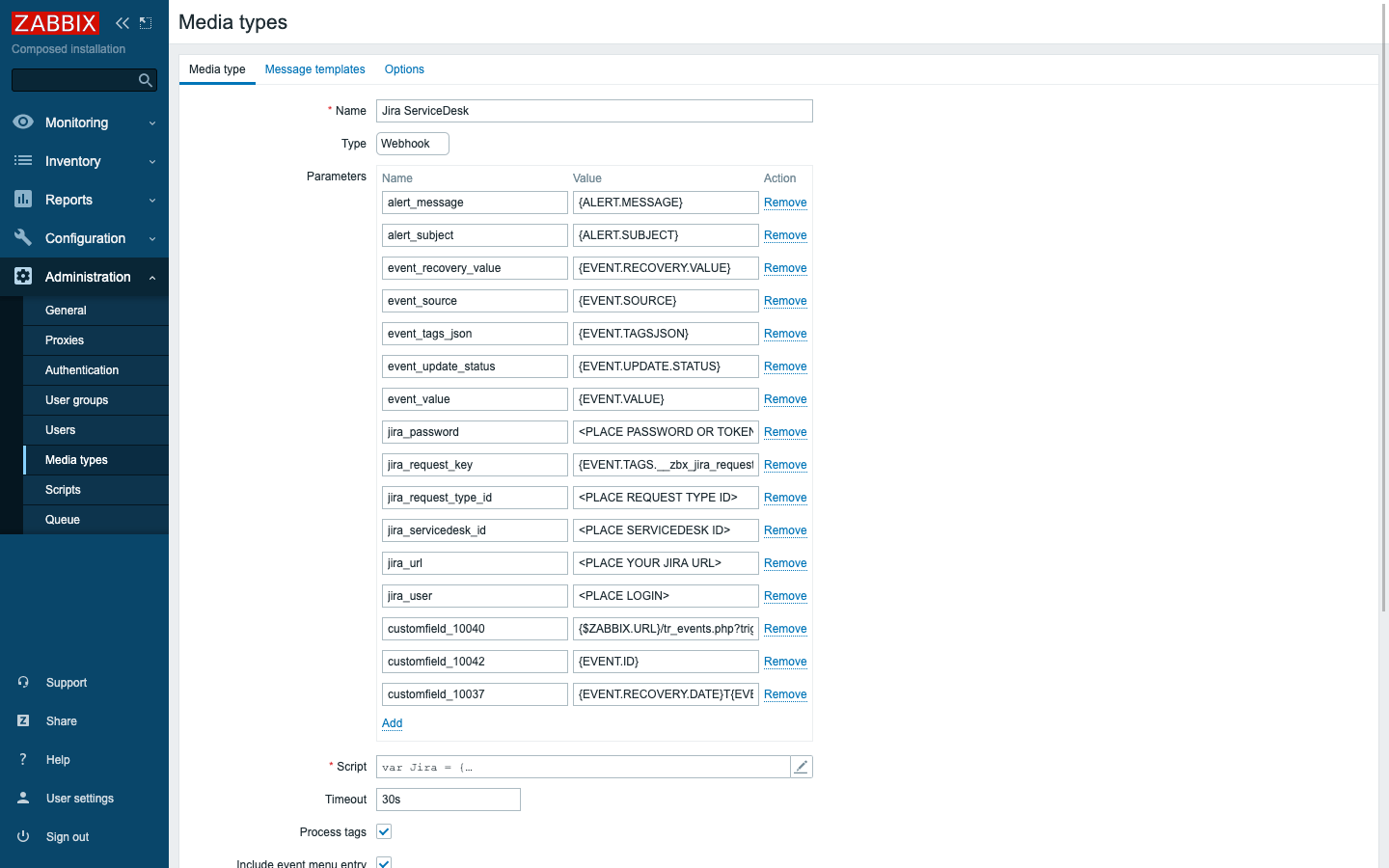Click the Help question mark icon

(x=23, y=760)
